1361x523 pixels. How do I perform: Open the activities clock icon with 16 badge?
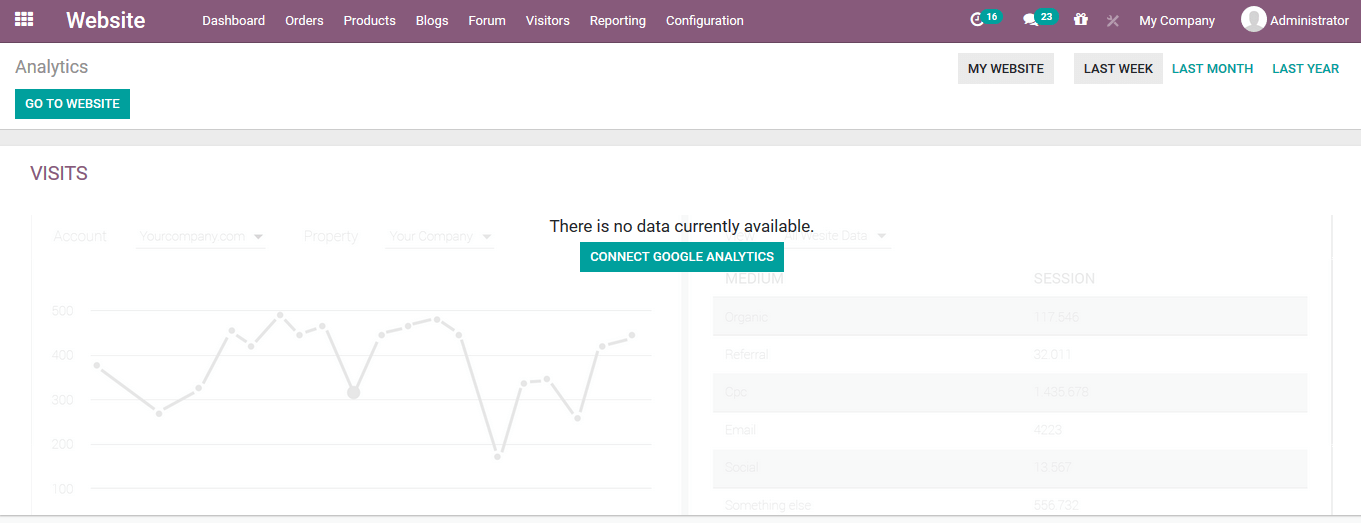coord(978,20)
